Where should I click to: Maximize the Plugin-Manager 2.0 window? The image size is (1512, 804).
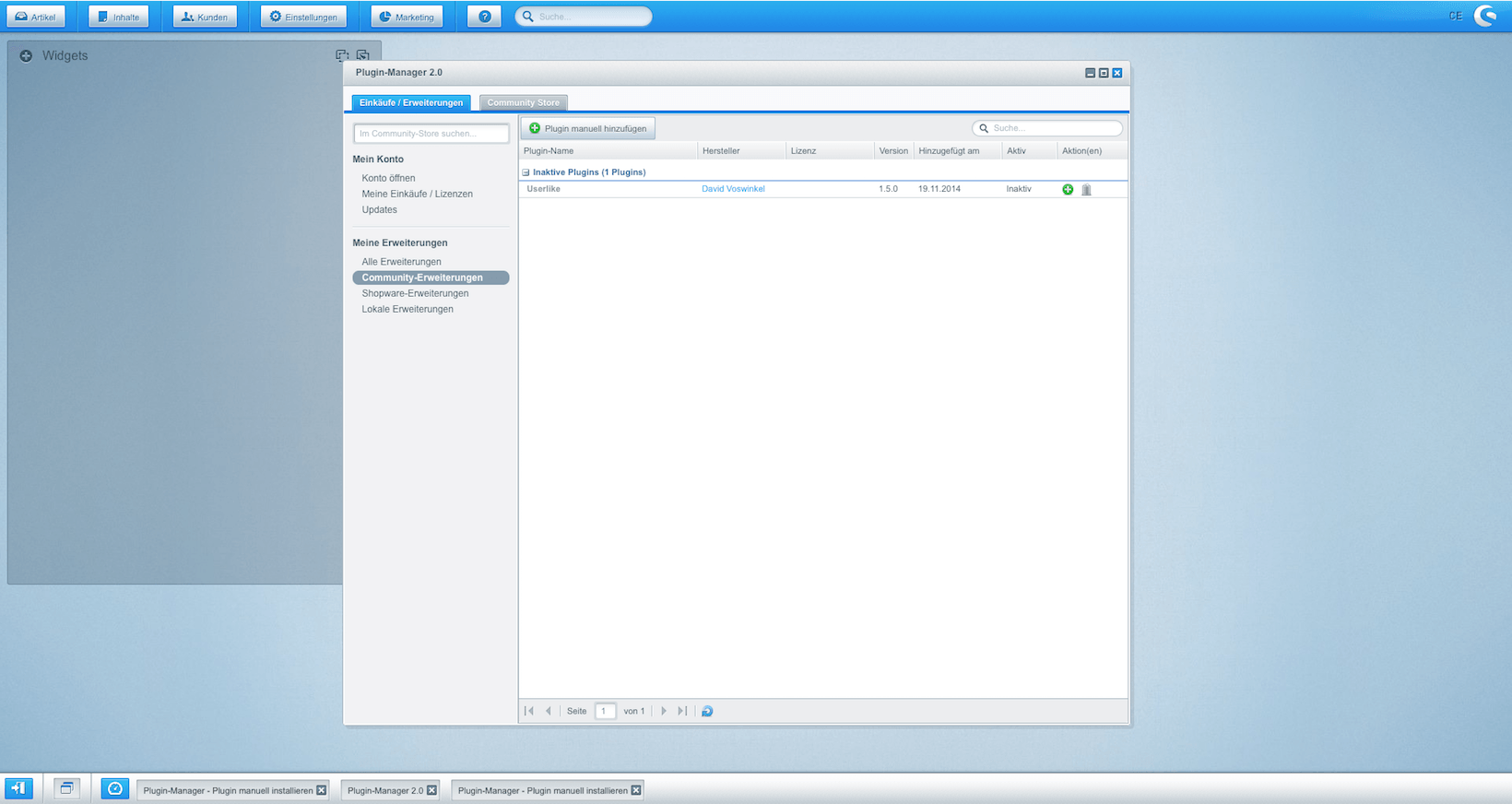click(x=1104, y=73)
